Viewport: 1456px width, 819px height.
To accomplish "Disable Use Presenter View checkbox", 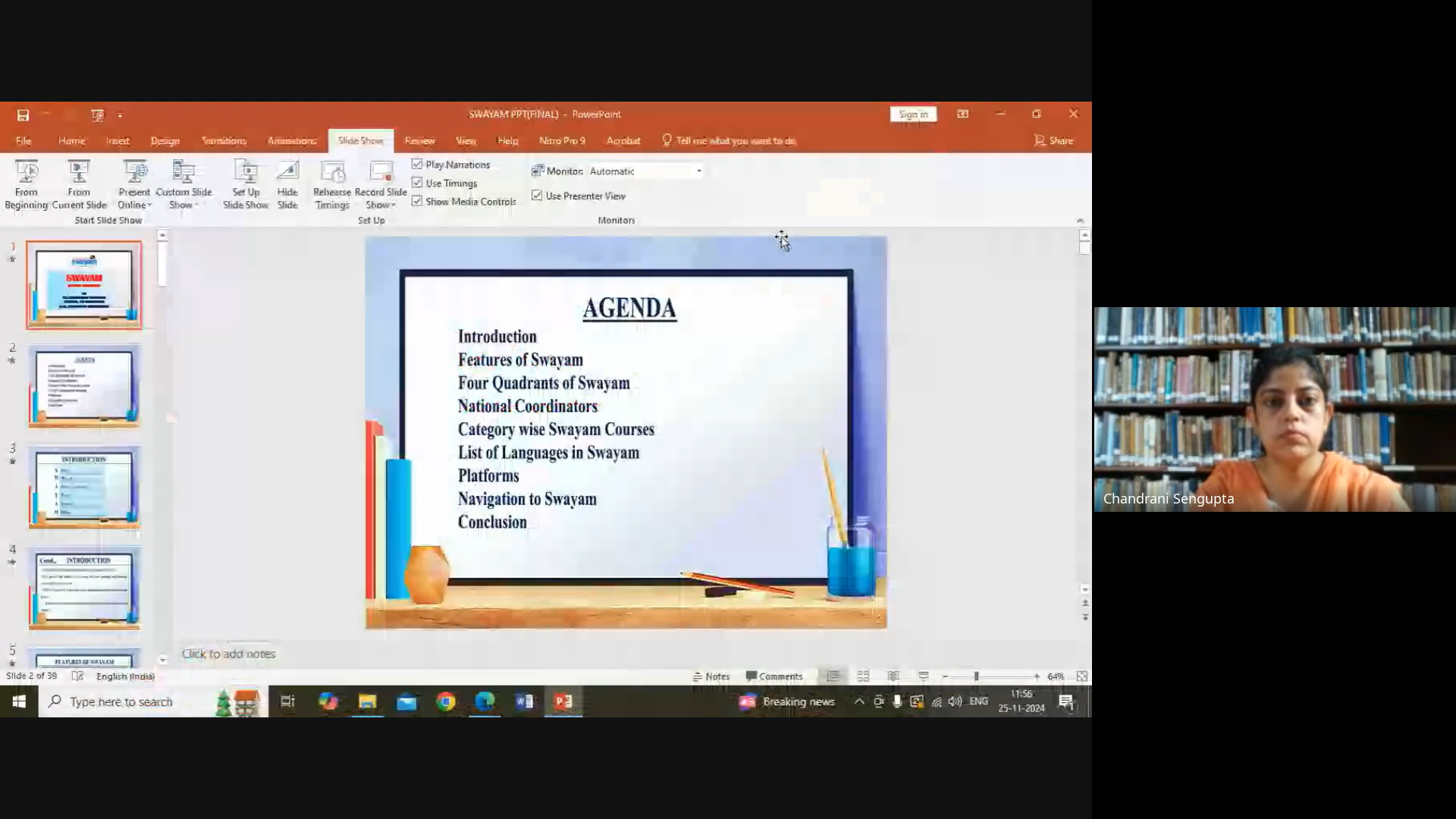I will coord(537,196).
